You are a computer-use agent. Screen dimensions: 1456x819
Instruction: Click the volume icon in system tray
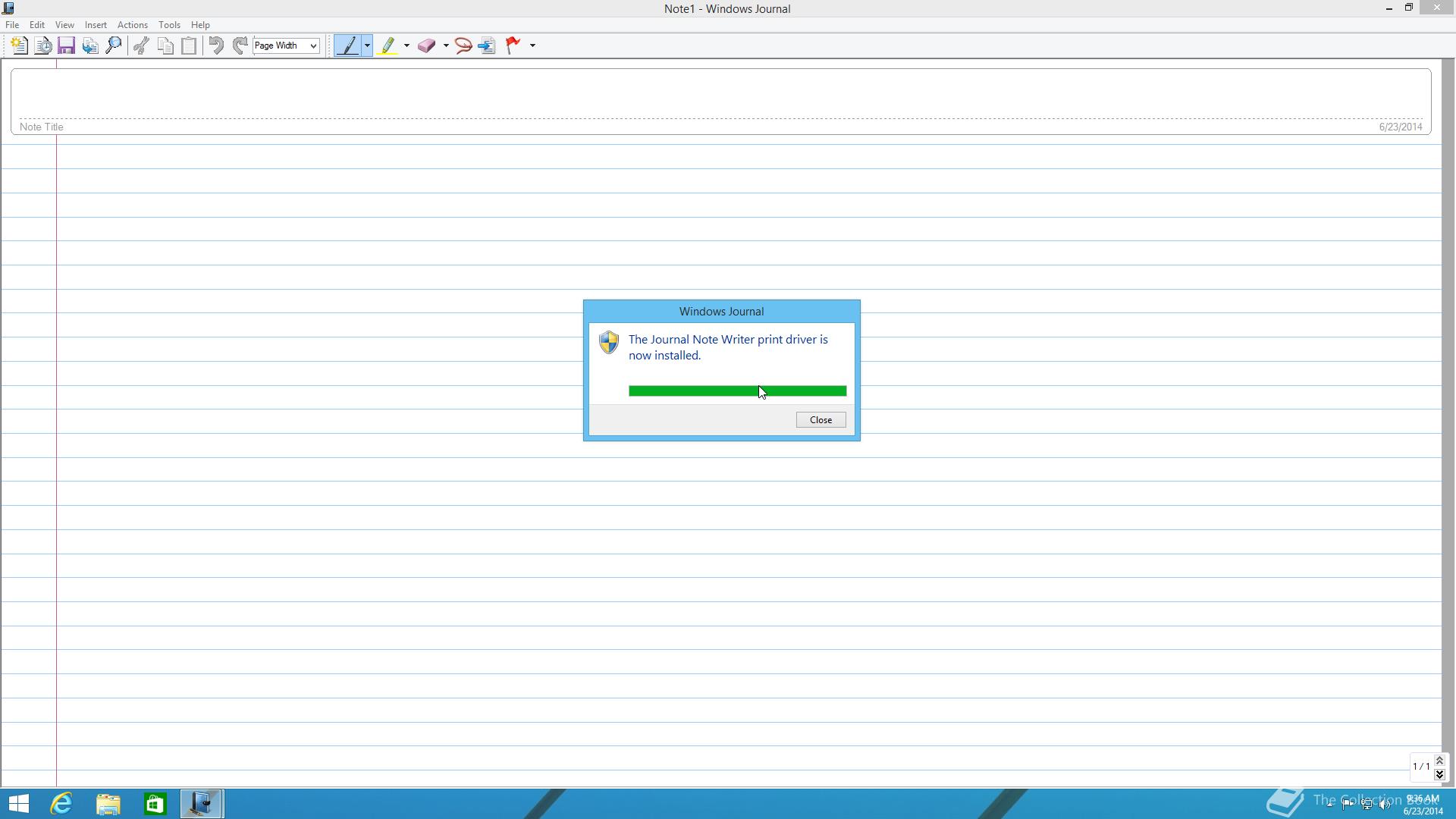click(x=1385, y=805)
